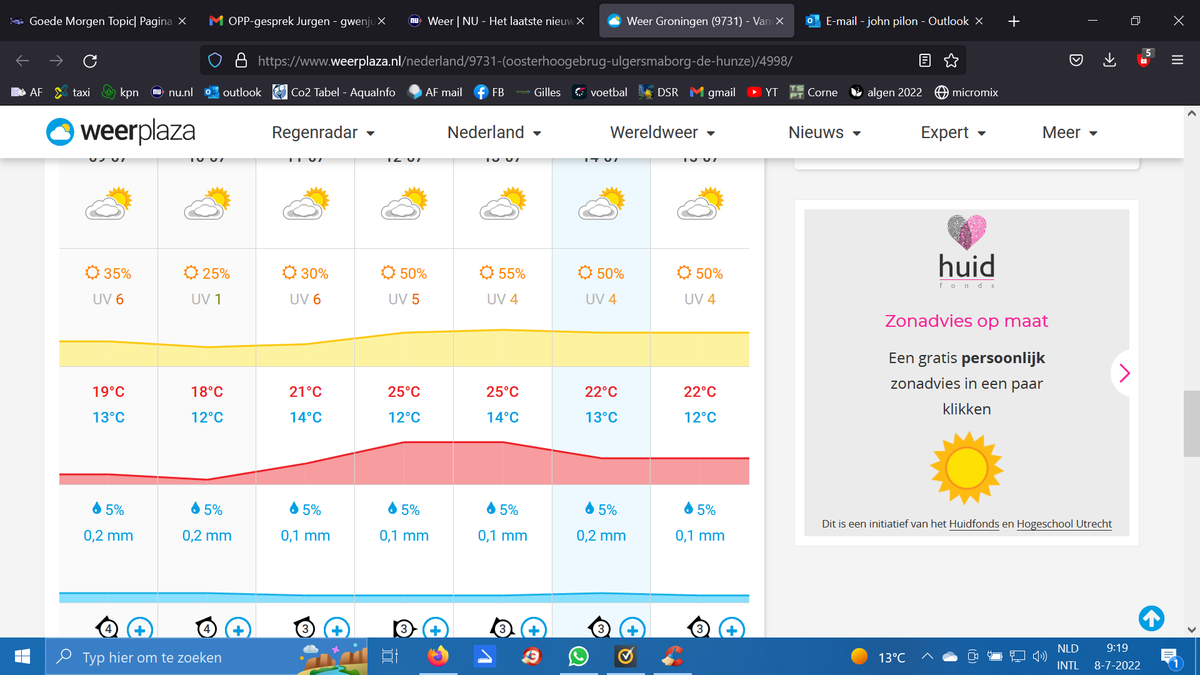Expand the Nederland dropdown menu

pos(494,132)
